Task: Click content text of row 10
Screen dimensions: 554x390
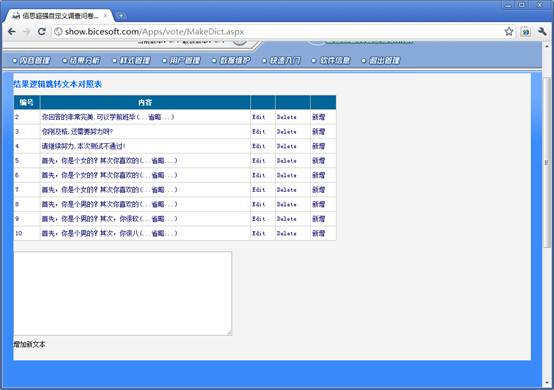Action: coord(109,234)
